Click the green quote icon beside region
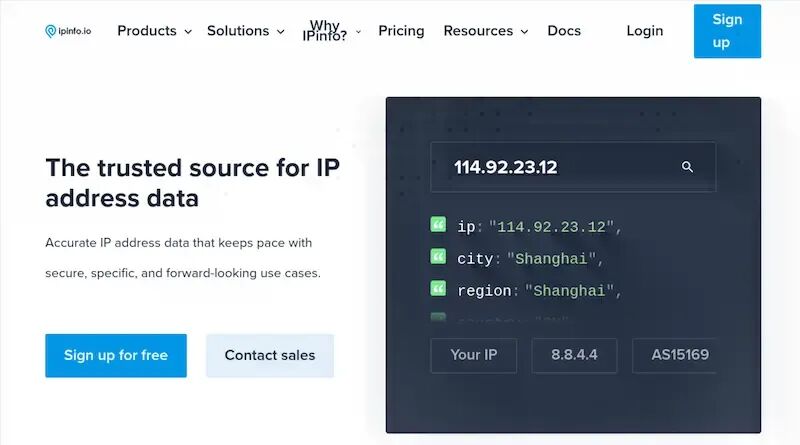 pos(438,288)
